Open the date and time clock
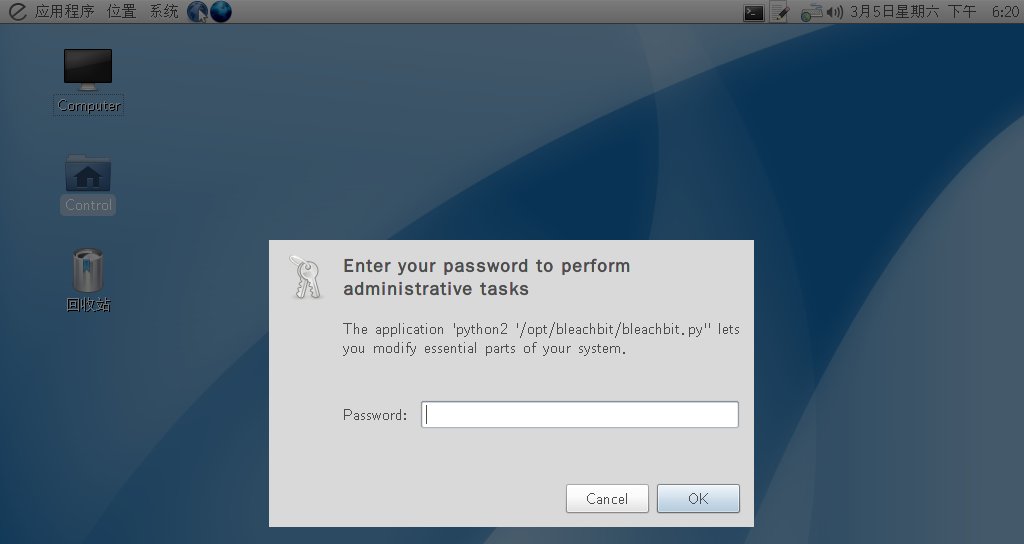1024x544 pixels. pyautogui.click(x=934, y=11)
